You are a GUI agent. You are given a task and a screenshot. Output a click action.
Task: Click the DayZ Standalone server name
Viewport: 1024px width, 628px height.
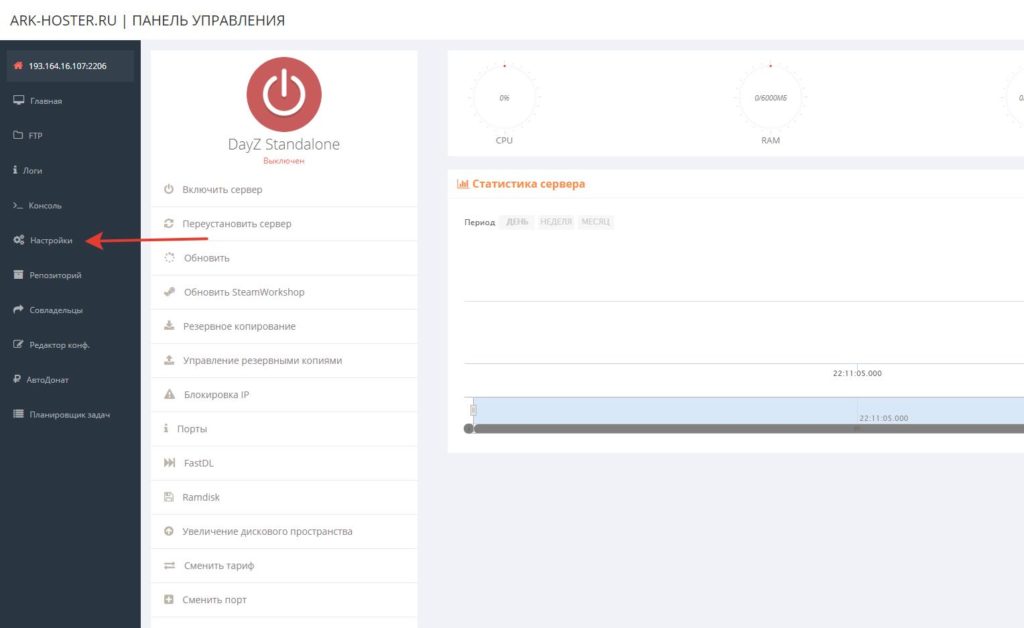283,144
